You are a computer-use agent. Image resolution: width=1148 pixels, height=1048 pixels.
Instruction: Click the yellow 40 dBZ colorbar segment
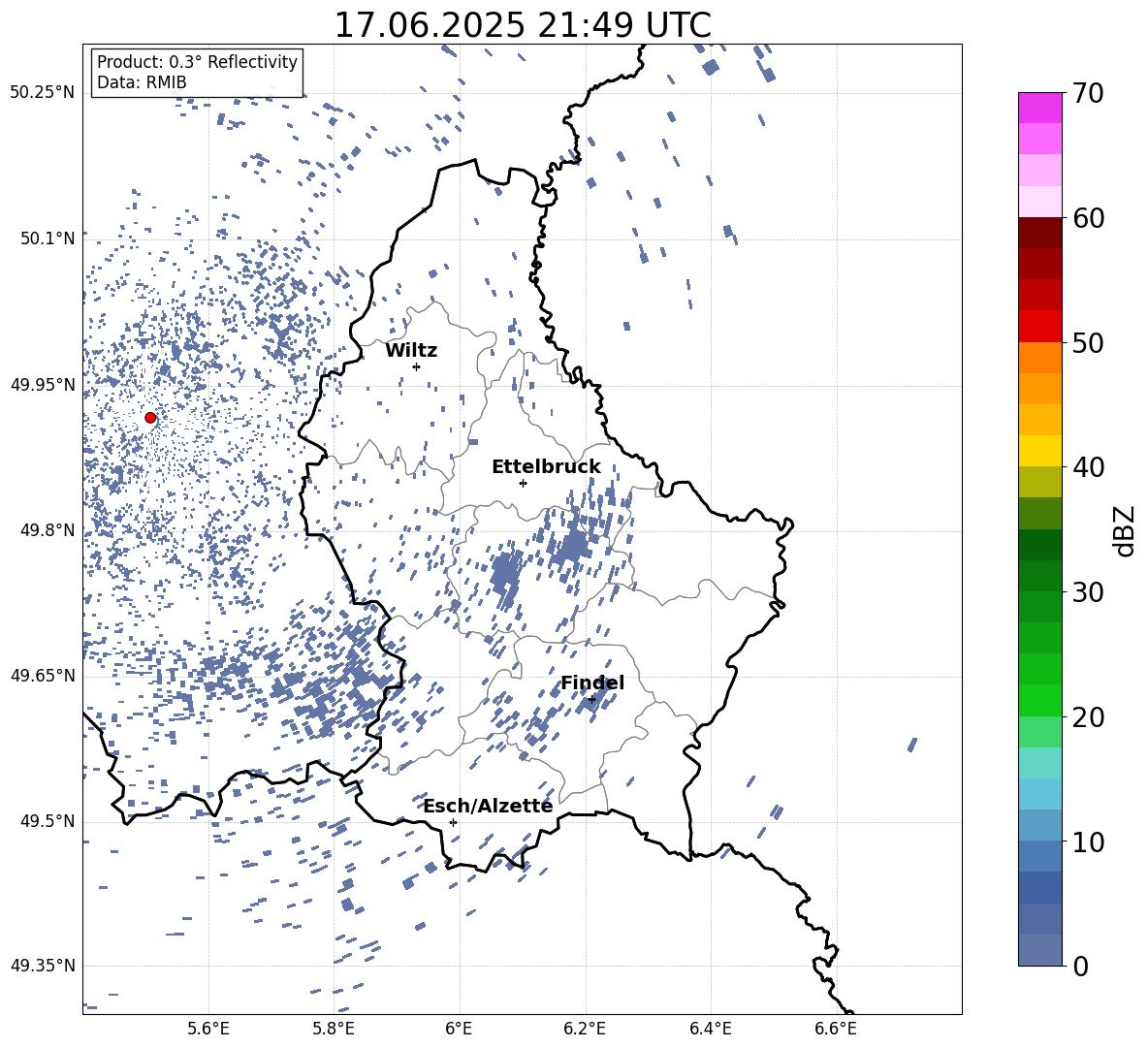1039,451
